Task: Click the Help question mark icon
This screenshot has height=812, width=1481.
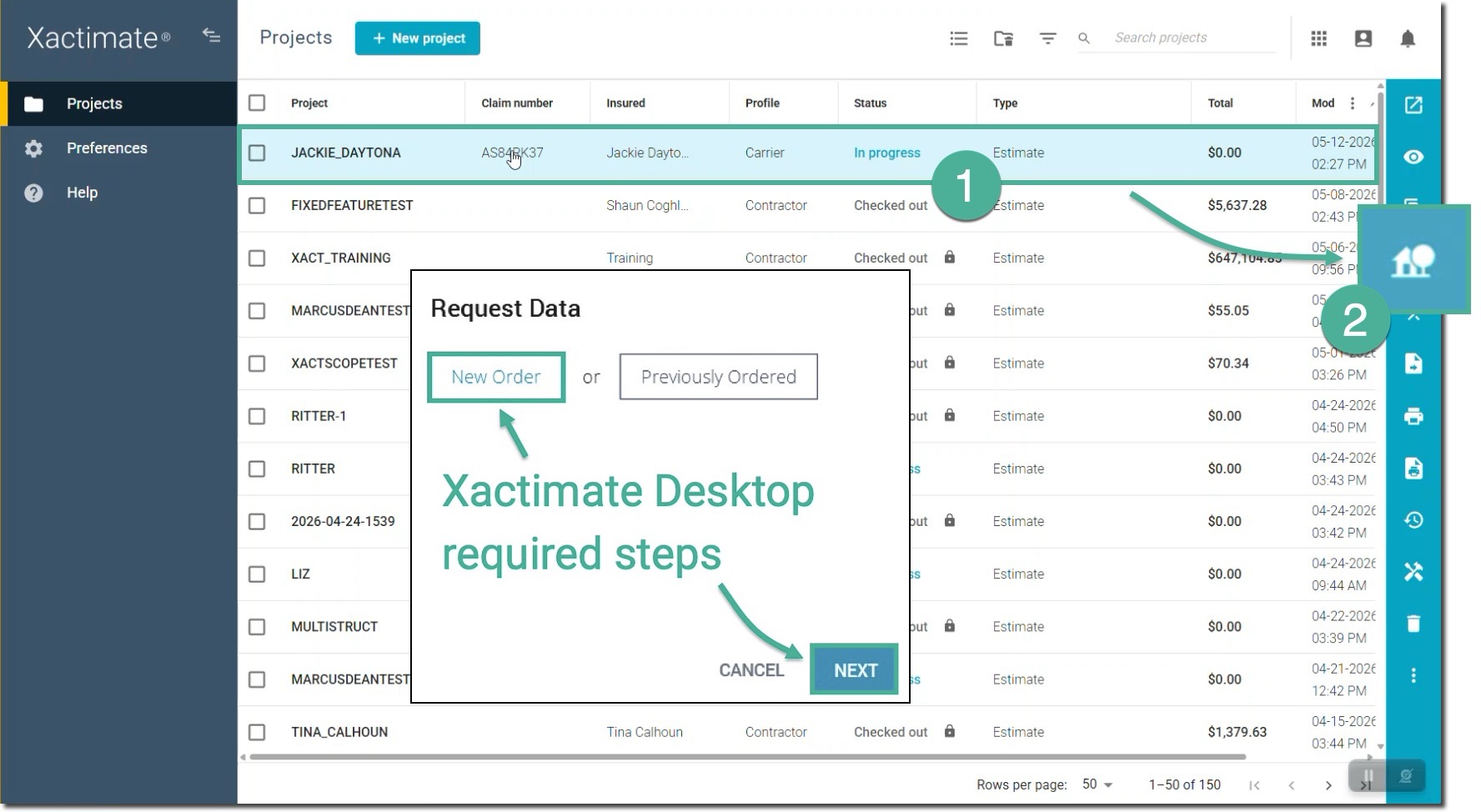Action: (x=33, y=193)
